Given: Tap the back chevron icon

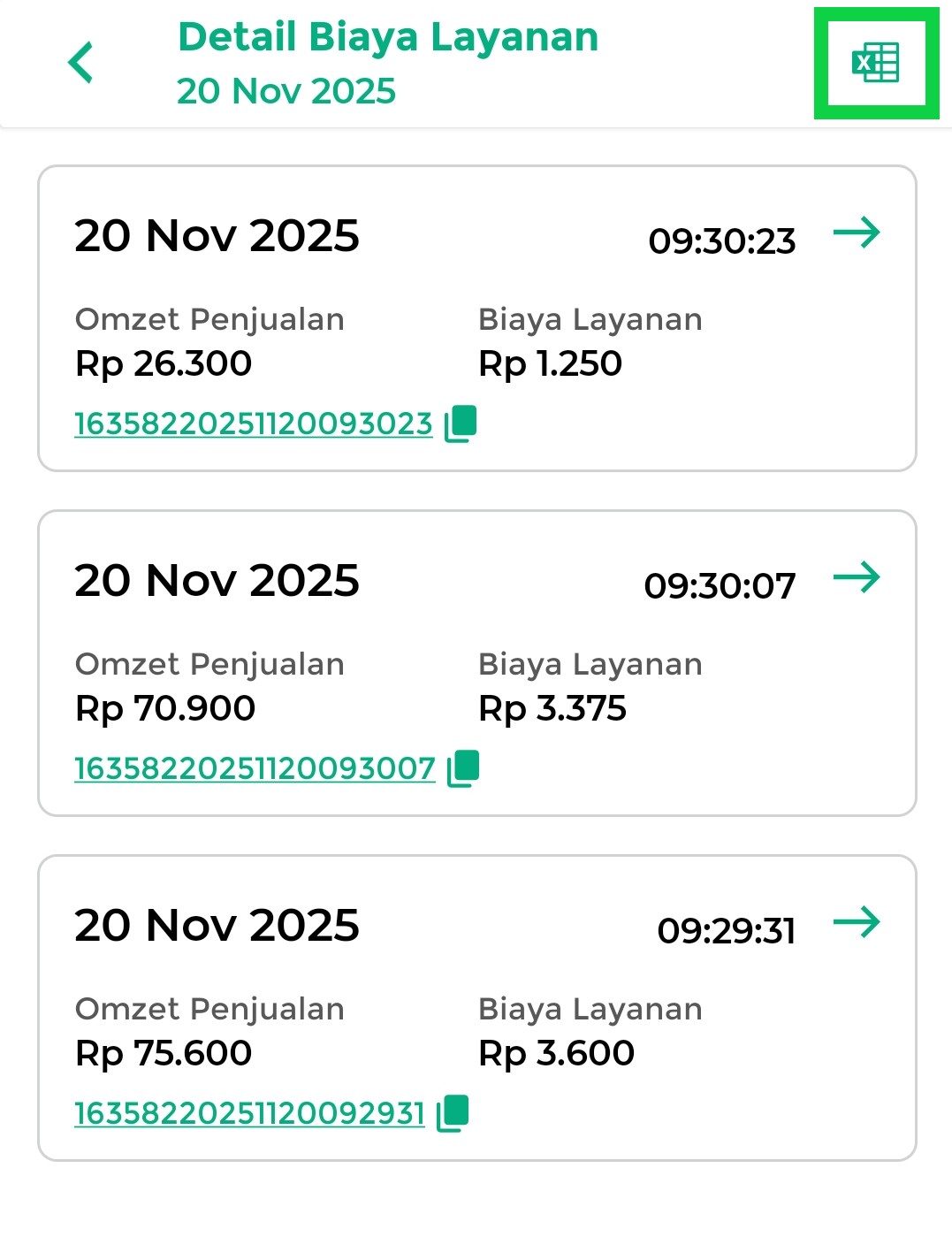Looking at the screenshot, I should [x=80, y=63].
